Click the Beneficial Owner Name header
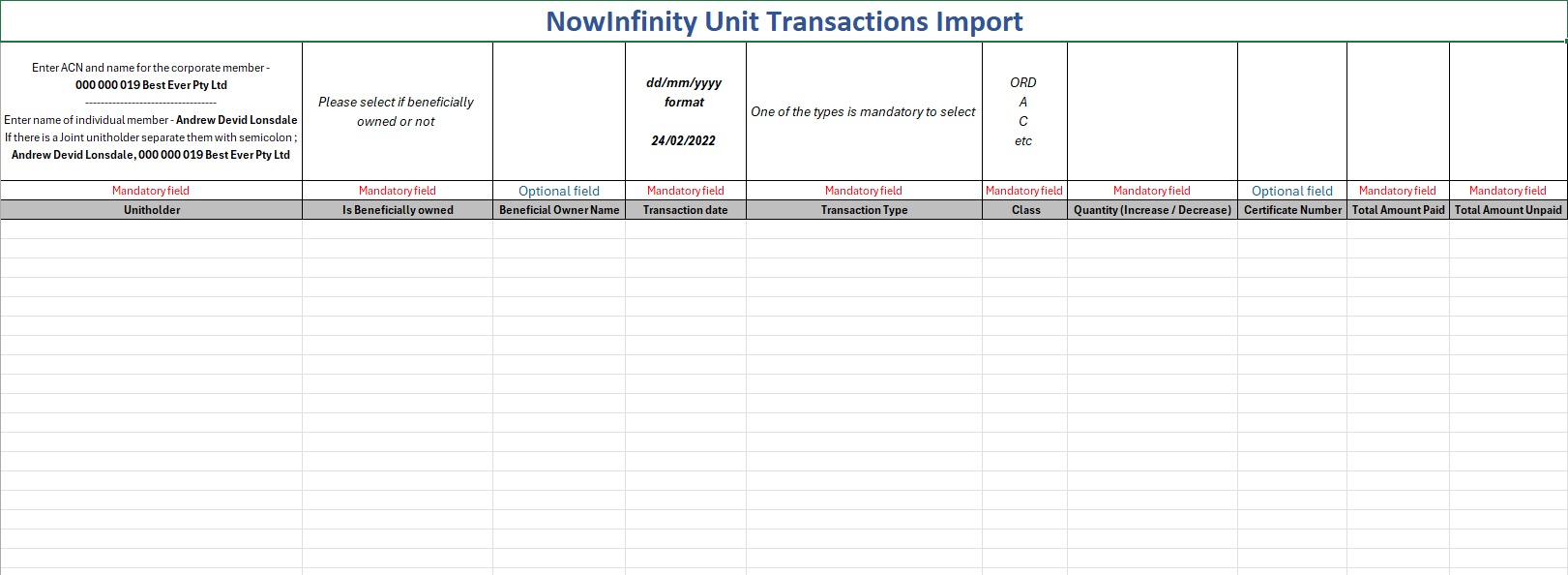 (559, 210)
